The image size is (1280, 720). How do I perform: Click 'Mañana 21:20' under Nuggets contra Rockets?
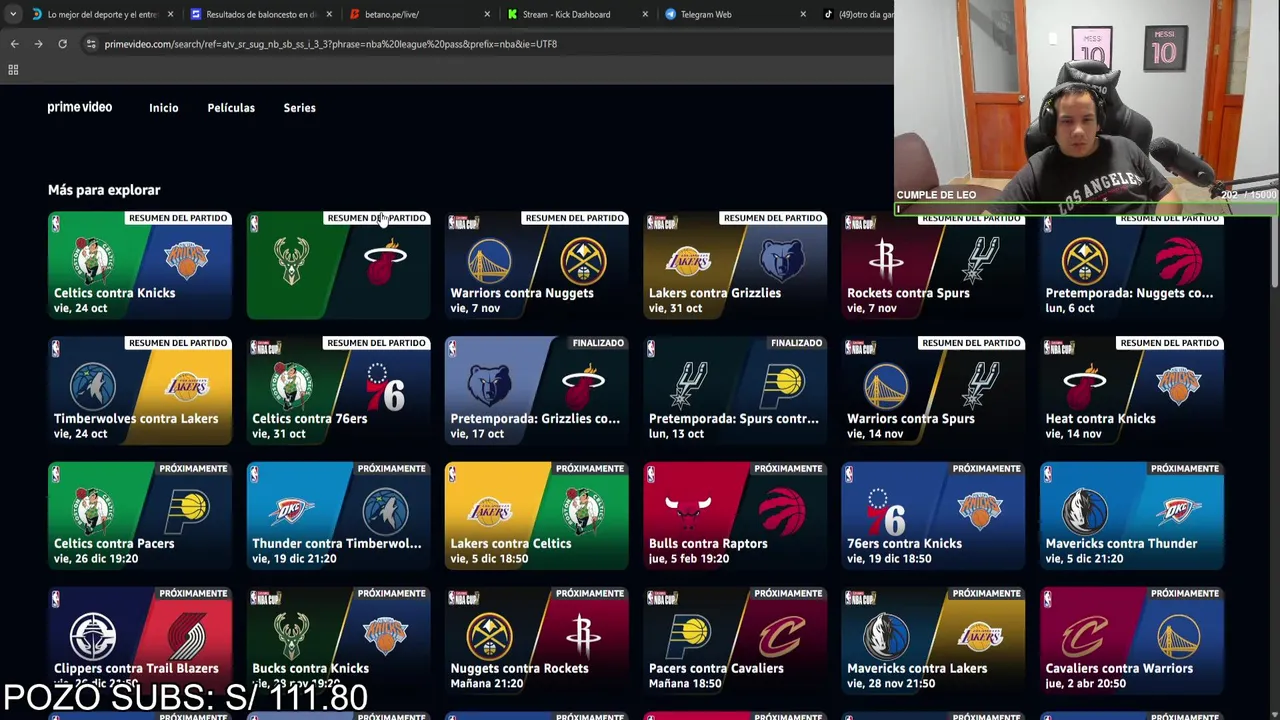point(486,684)
